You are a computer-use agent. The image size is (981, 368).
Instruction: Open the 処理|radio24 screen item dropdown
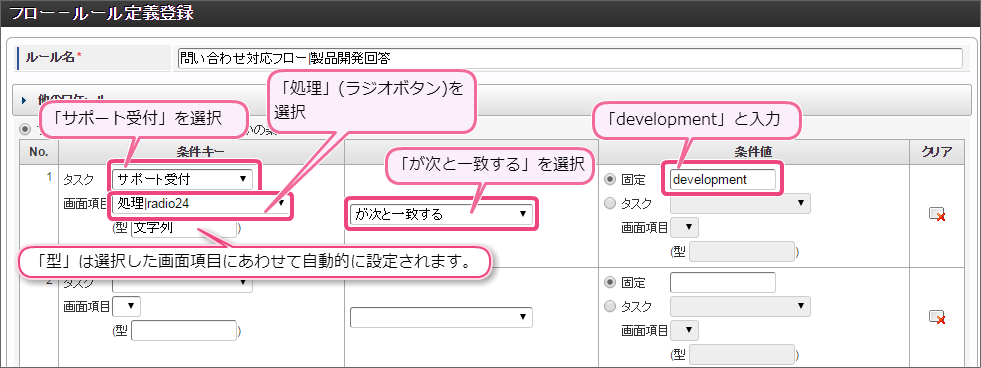click(x=200, y=203)
